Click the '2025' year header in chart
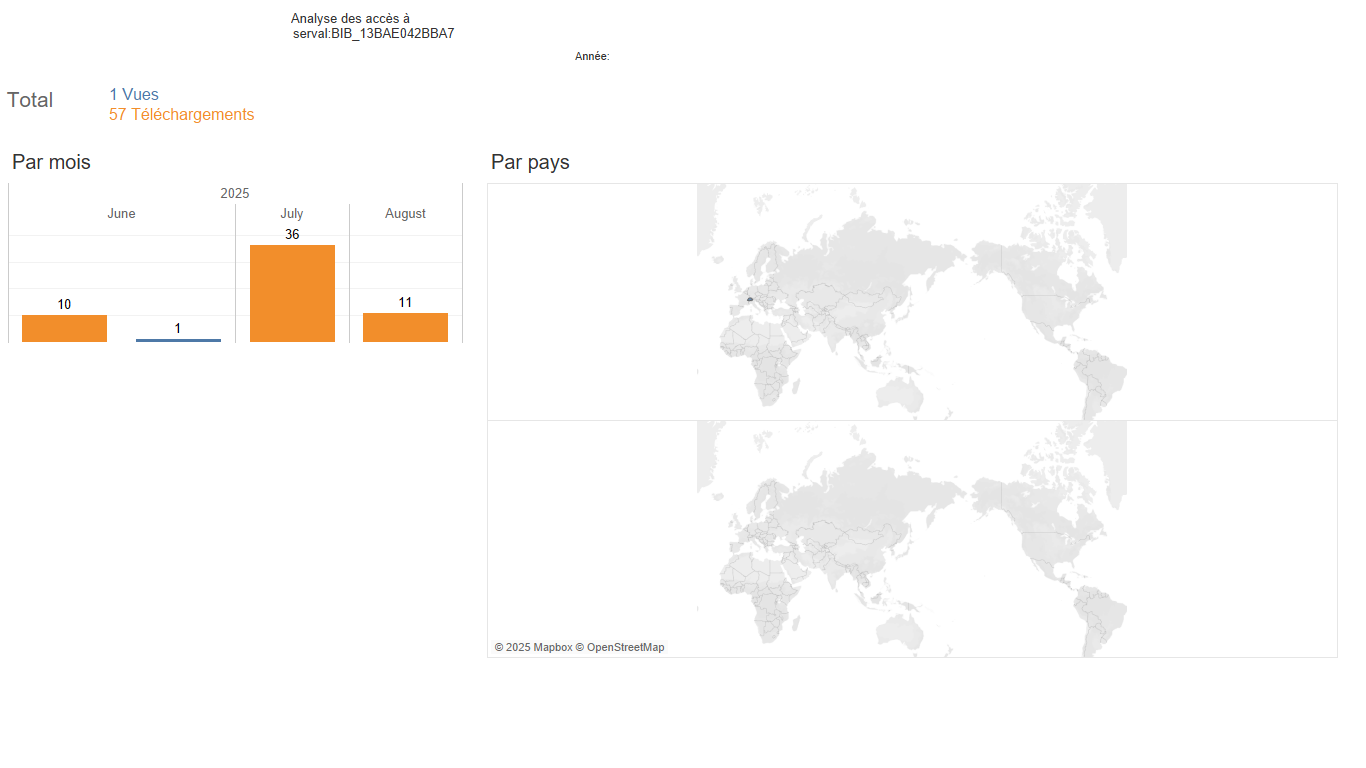 pyautogui.click(x=235, y=194)
